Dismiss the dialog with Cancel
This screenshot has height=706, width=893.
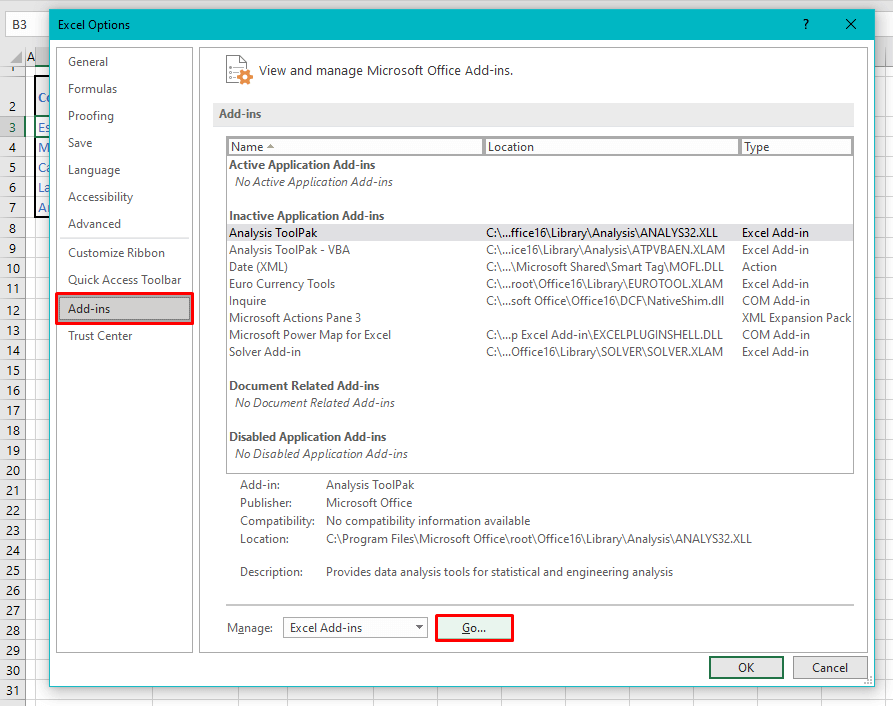click(830, 667)
